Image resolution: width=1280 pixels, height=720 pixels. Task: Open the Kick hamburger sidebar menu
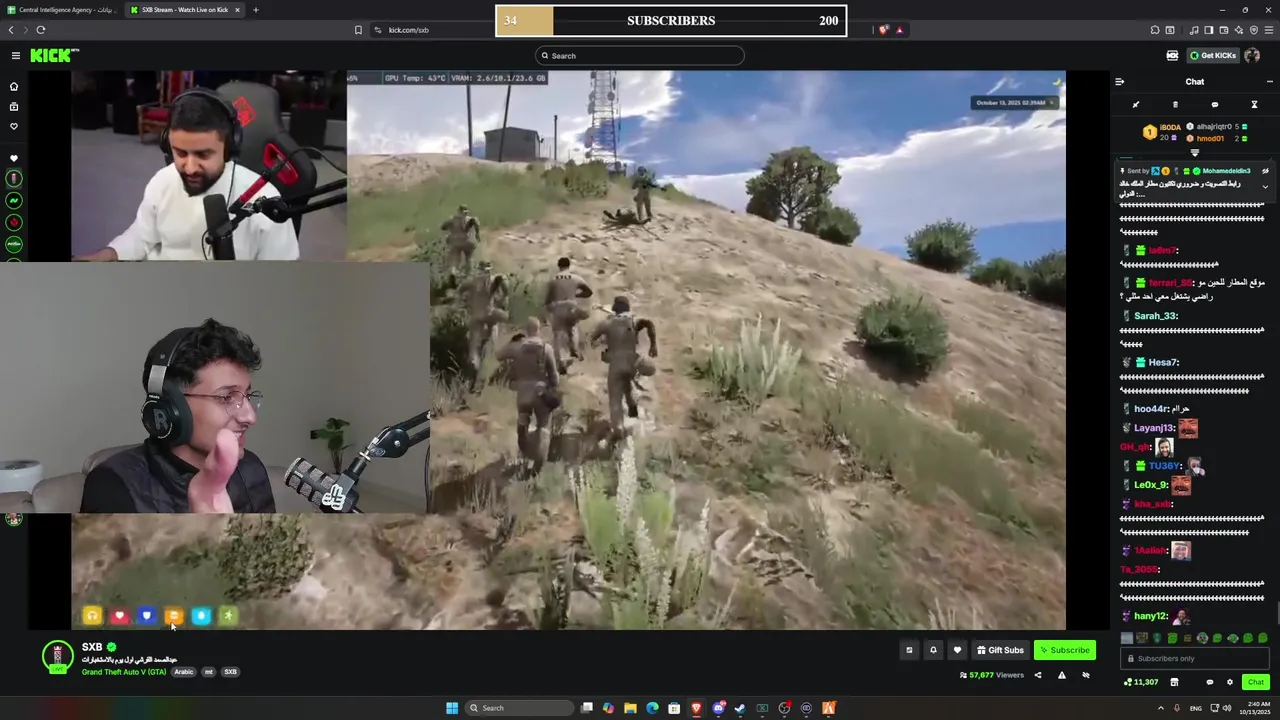pyautogui.click(x=15, y=56)
